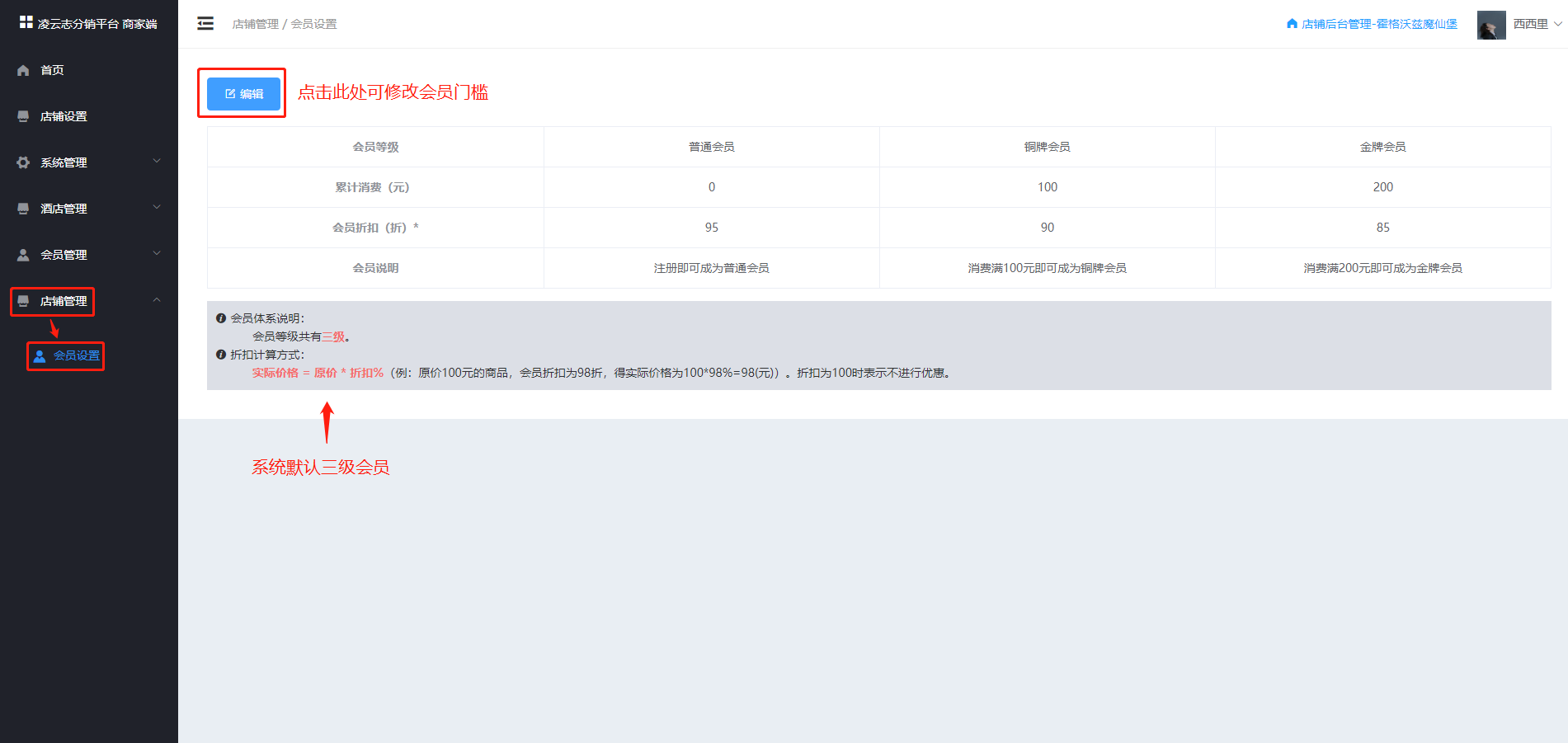Toggle the sidebar collapse hamburger icon
Image resolution: width=1568 pixels, height=743 pixels.
205,23
